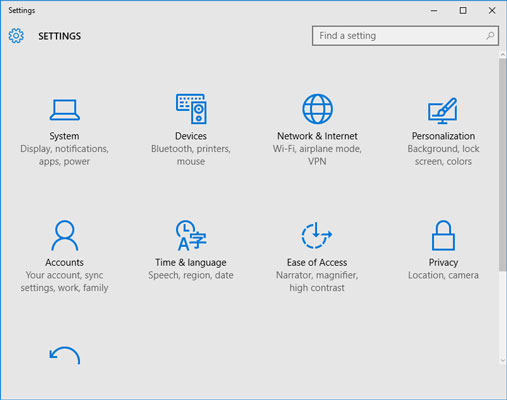Click the Accounts label

tap(64, 262)
